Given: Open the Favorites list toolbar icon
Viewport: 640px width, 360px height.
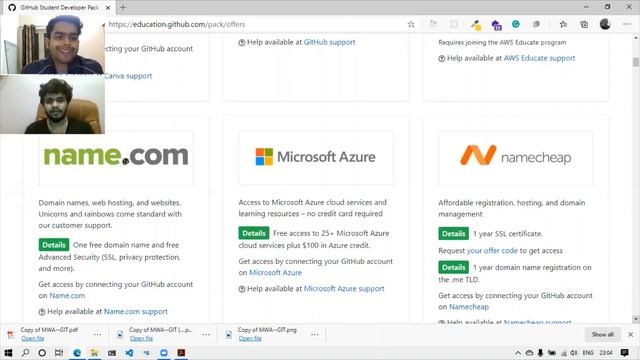Looking at the screenshot, I should [563, 24].
